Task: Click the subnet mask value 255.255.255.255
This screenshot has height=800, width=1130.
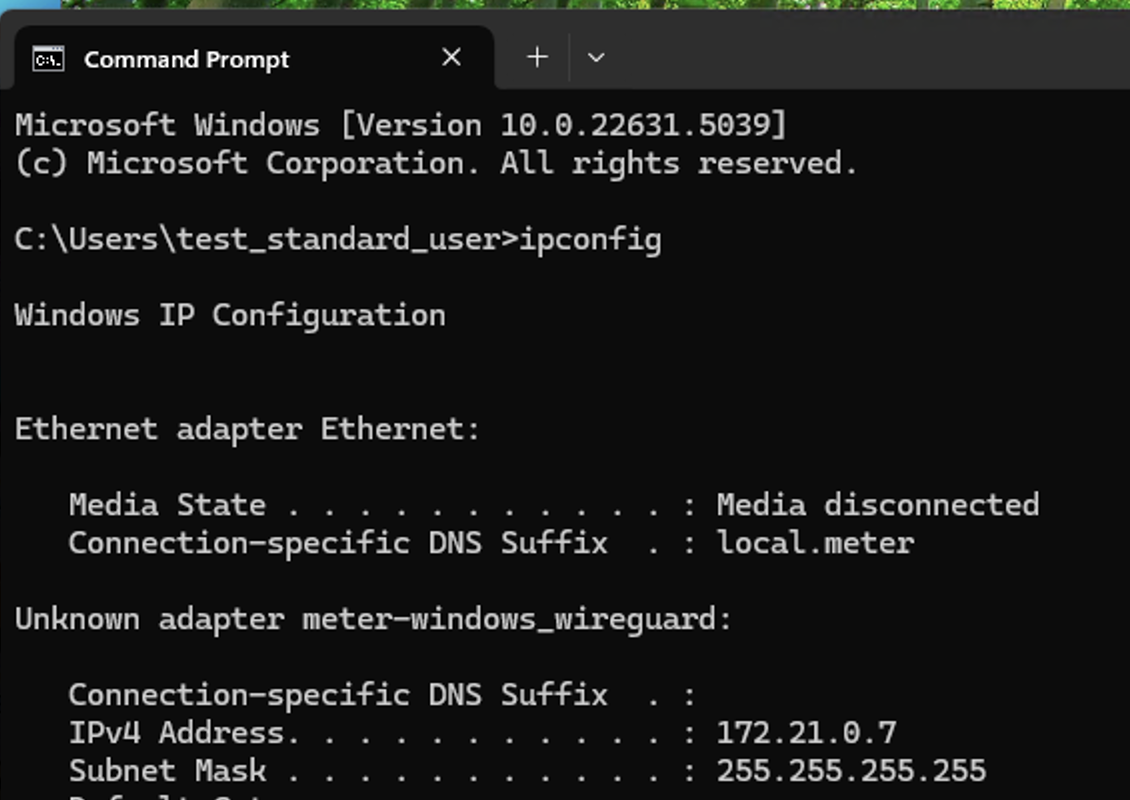Action: 851,771
